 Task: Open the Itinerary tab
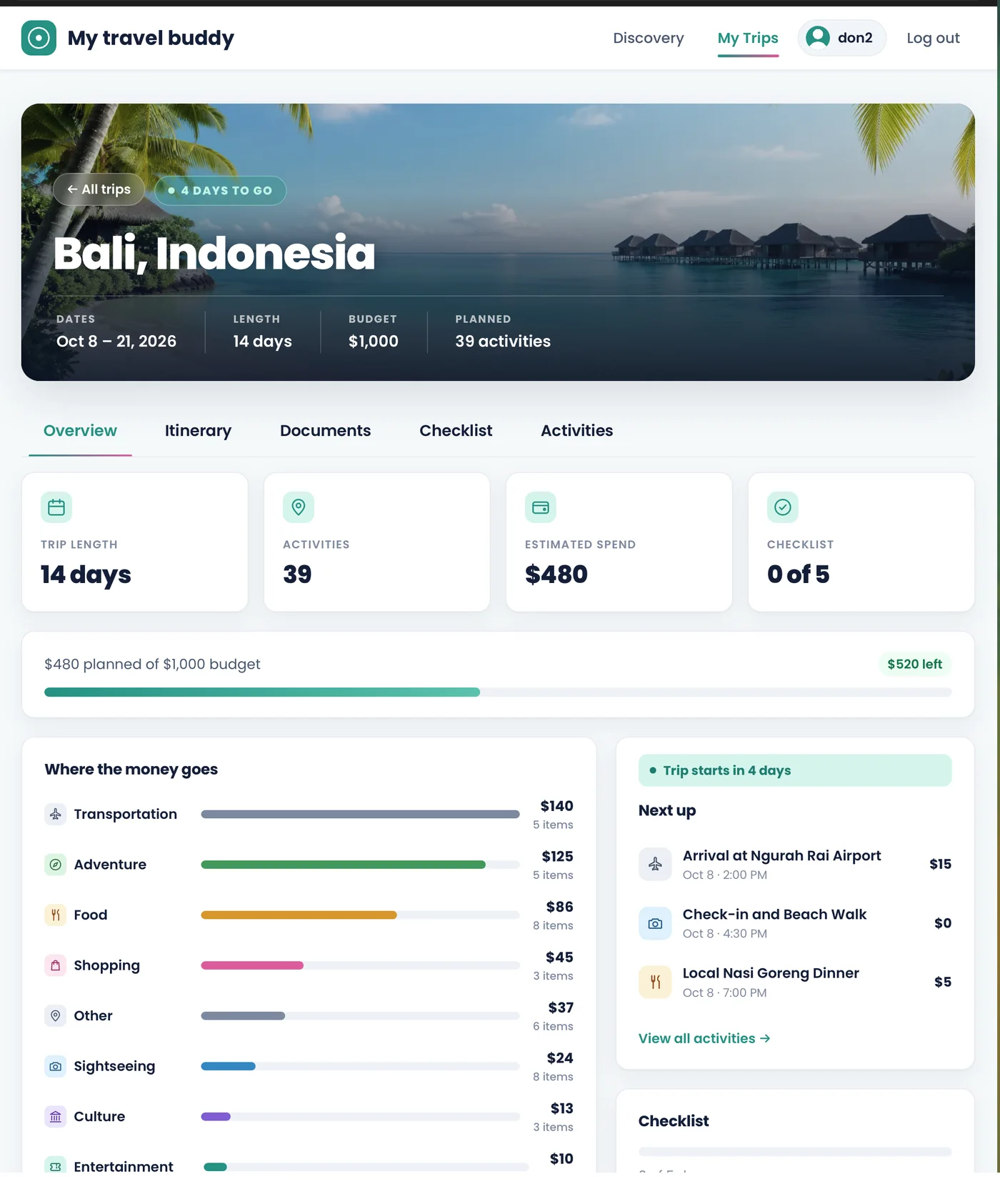pyautogui.click(x=198, y=431)
